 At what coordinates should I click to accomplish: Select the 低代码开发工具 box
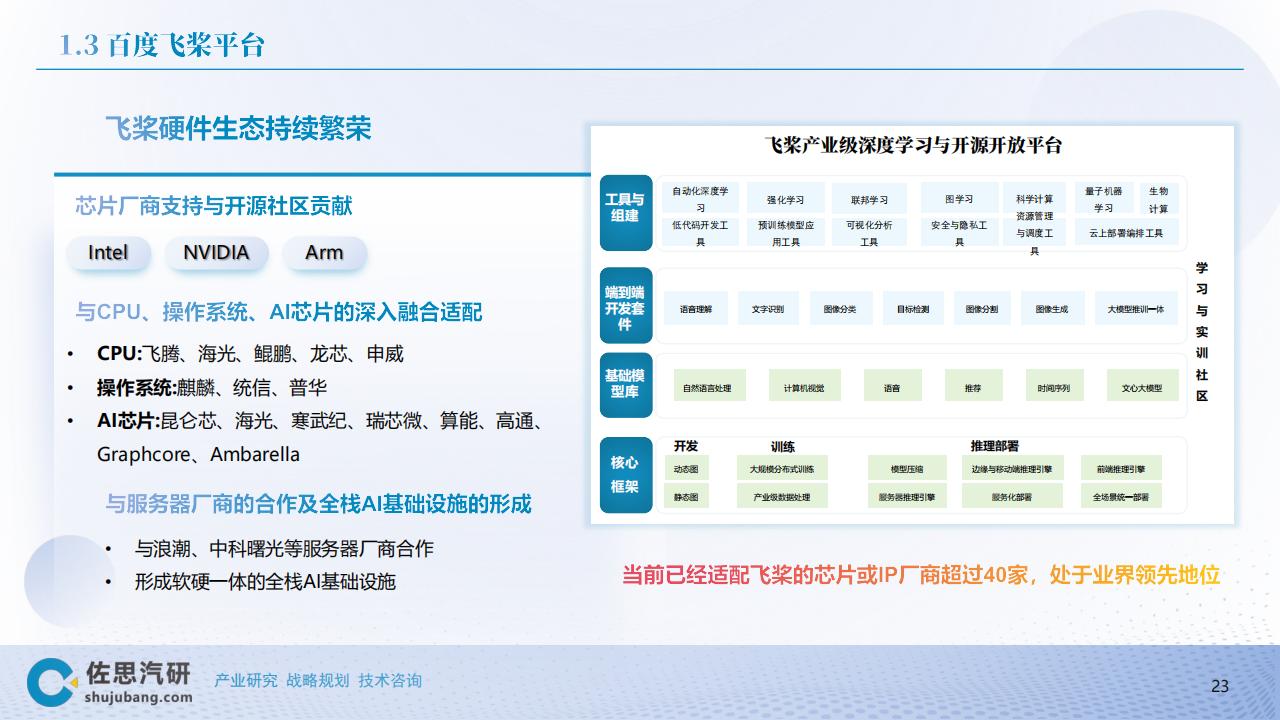(700, 233)
